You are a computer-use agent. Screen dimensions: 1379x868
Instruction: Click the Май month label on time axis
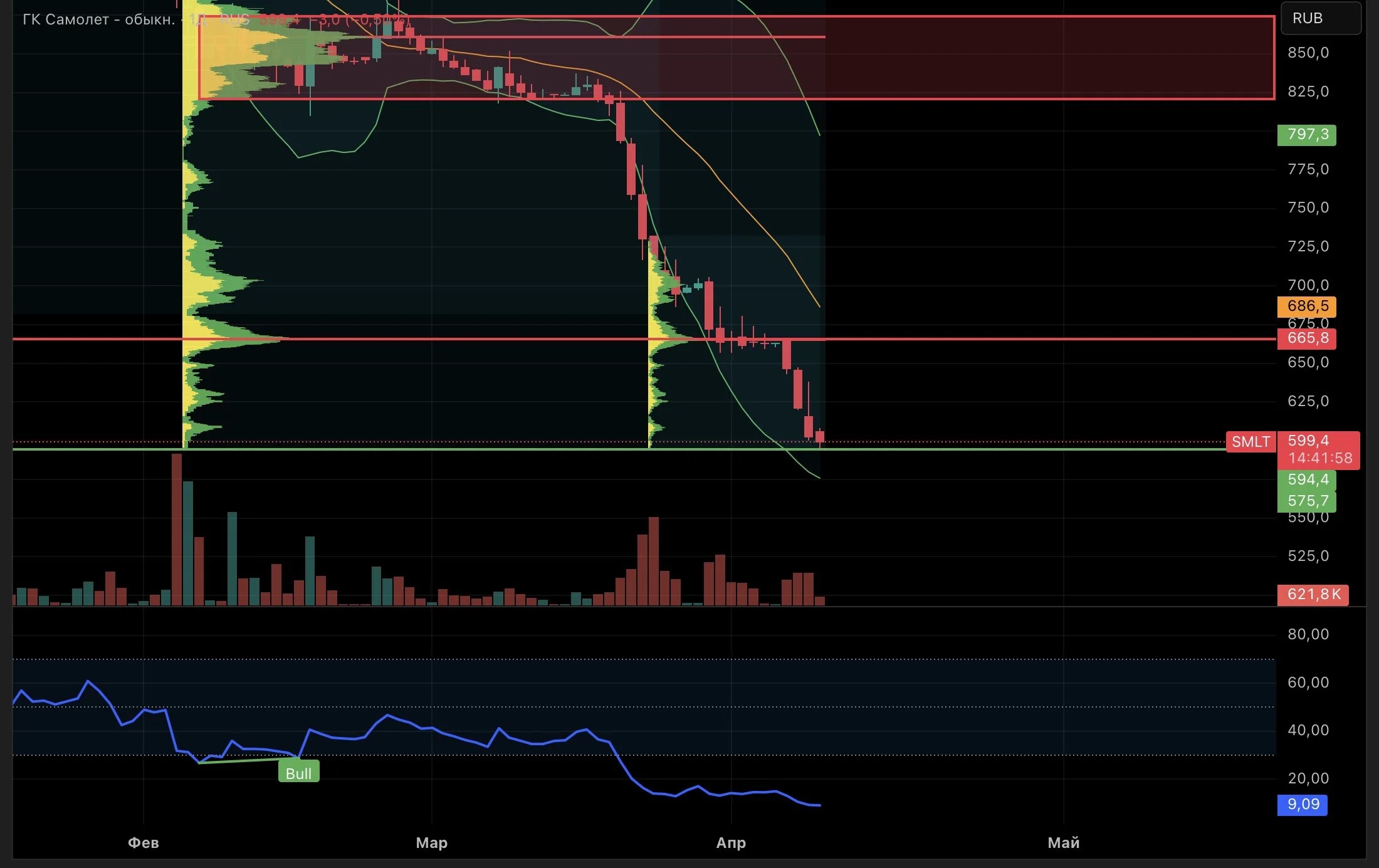pyautogui.click(x=1064, y=843)
